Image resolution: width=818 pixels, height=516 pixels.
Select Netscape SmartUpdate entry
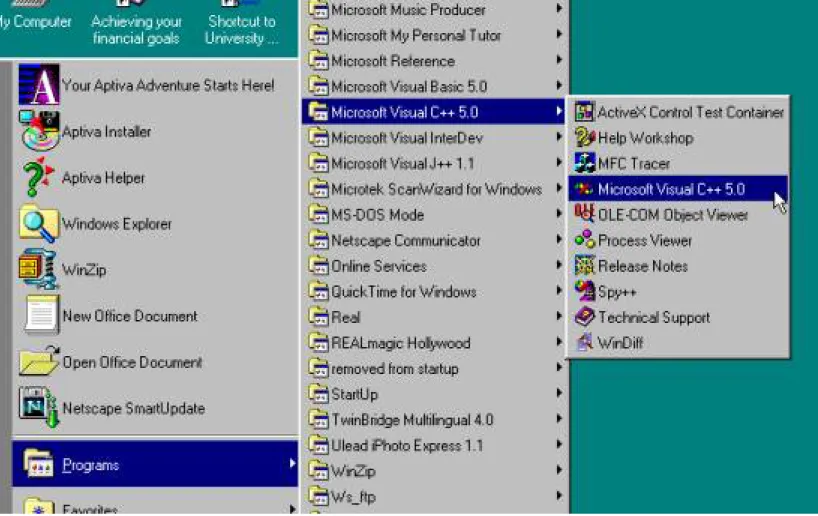[x=154, y=408]
